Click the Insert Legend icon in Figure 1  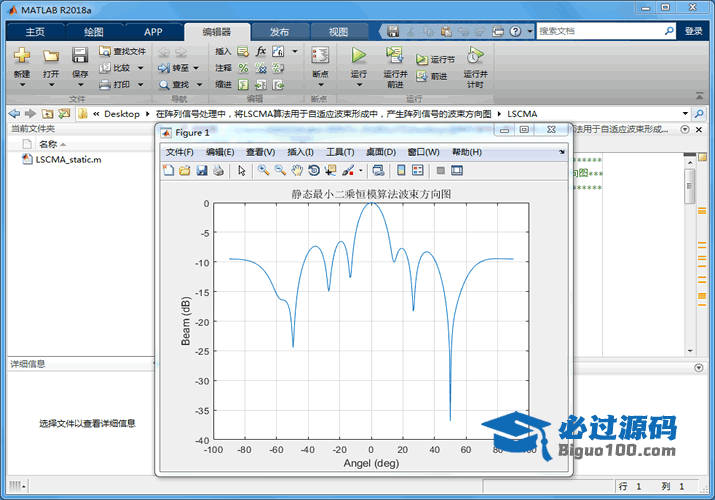418,170
